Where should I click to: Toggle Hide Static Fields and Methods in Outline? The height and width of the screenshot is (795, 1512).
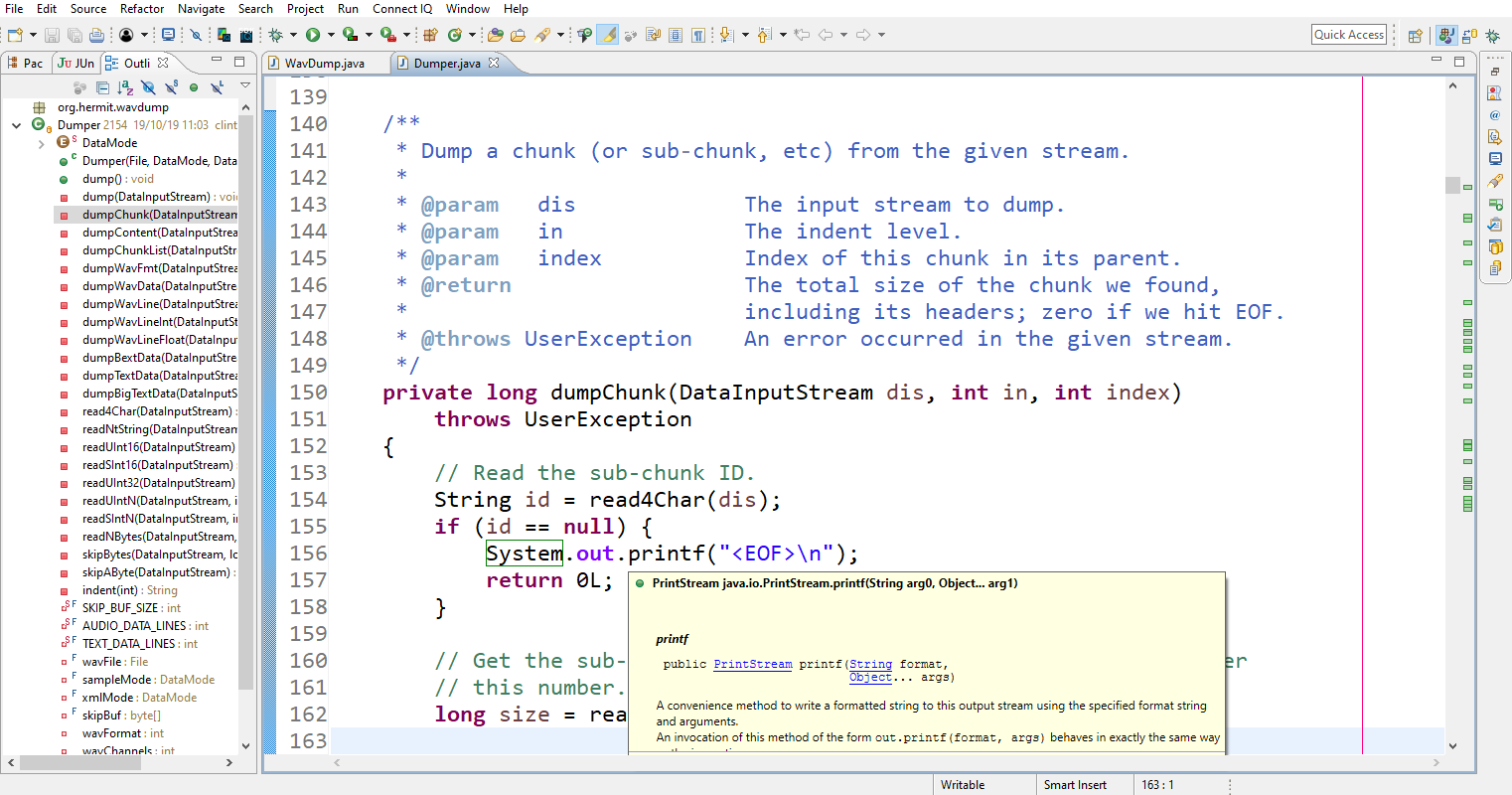click(x=171, y=88)
